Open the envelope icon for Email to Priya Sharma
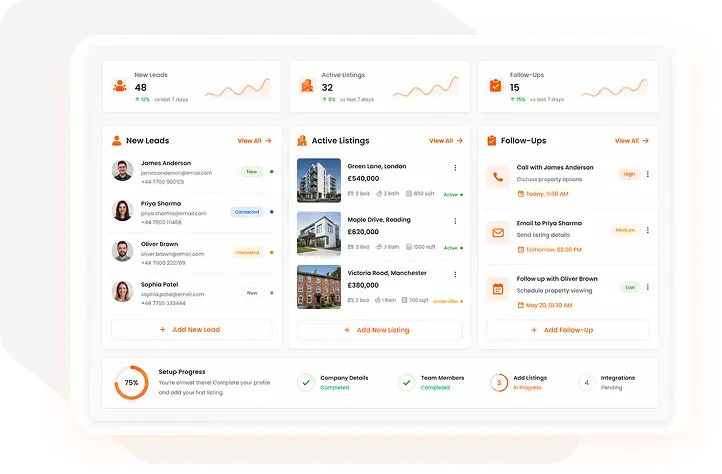Screen dimensions: 722x474 (x=498, y=233)
